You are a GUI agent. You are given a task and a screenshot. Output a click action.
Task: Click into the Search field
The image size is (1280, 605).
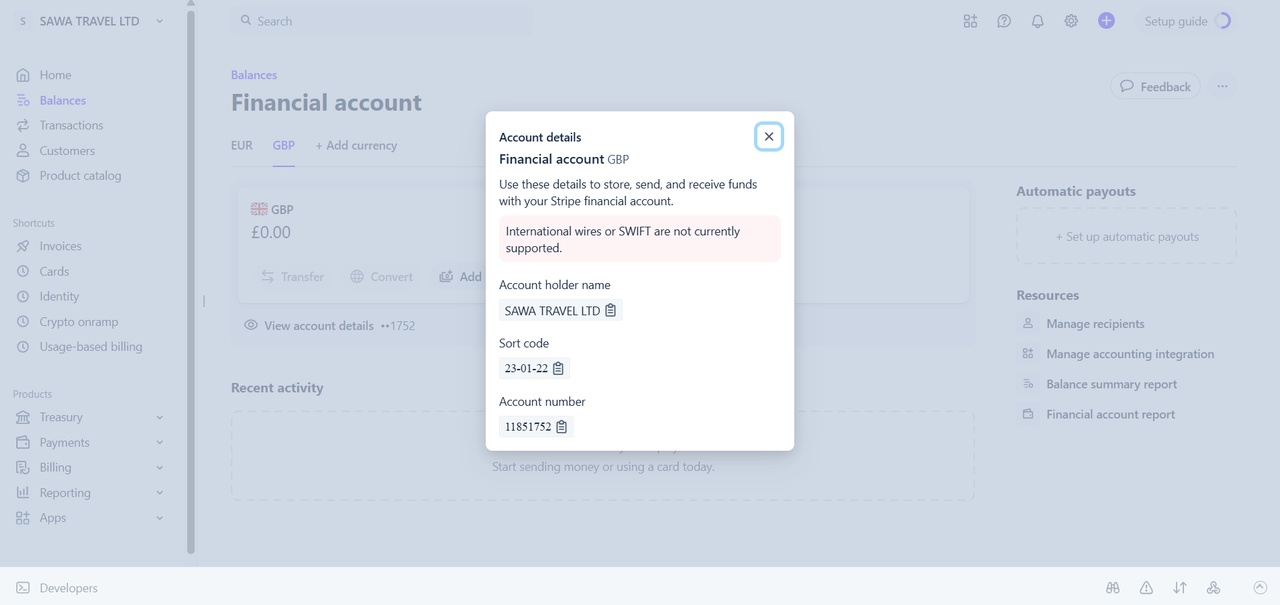pyautogui.click(x=381, y=21)
